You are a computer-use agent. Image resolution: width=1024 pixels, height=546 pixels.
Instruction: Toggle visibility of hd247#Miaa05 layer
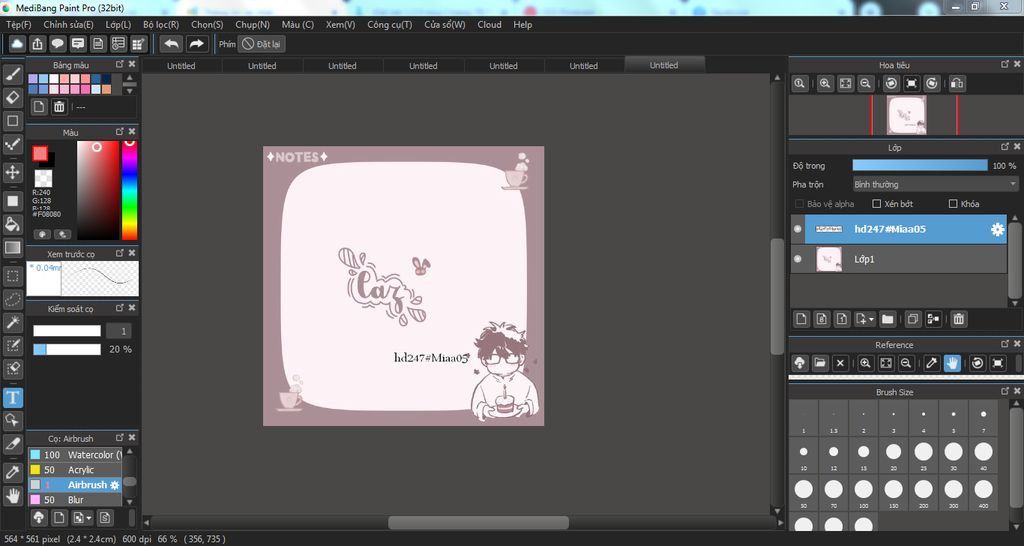(797, 229)
